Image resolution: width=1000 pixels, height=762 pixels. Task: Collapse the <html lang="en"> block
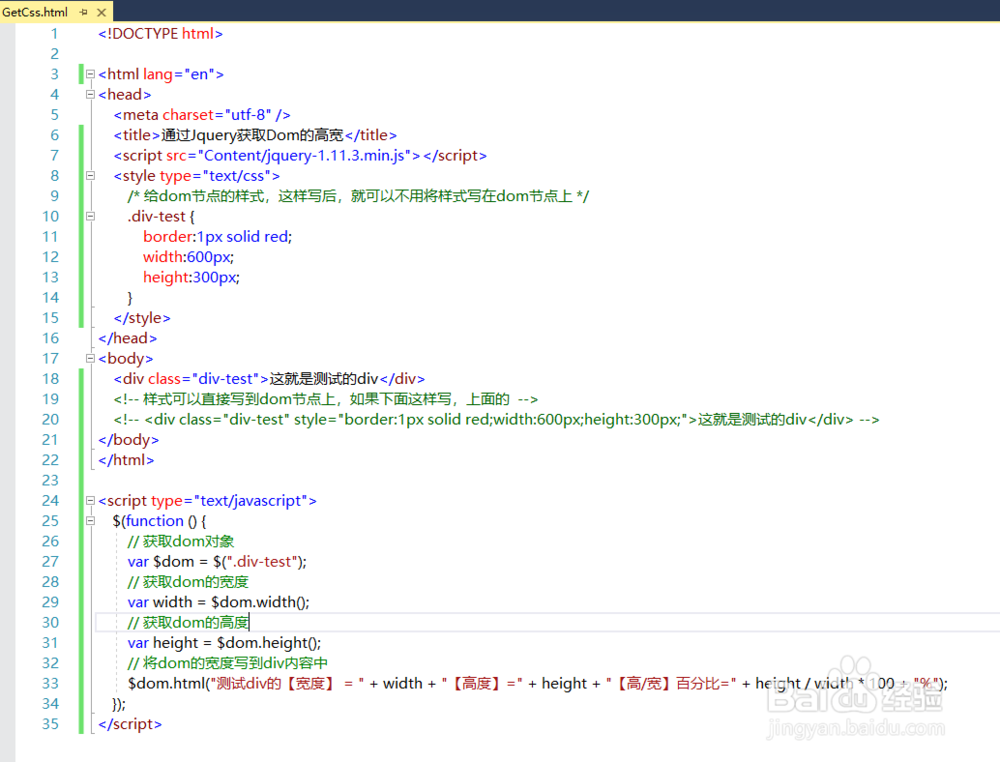coord(91,74)
